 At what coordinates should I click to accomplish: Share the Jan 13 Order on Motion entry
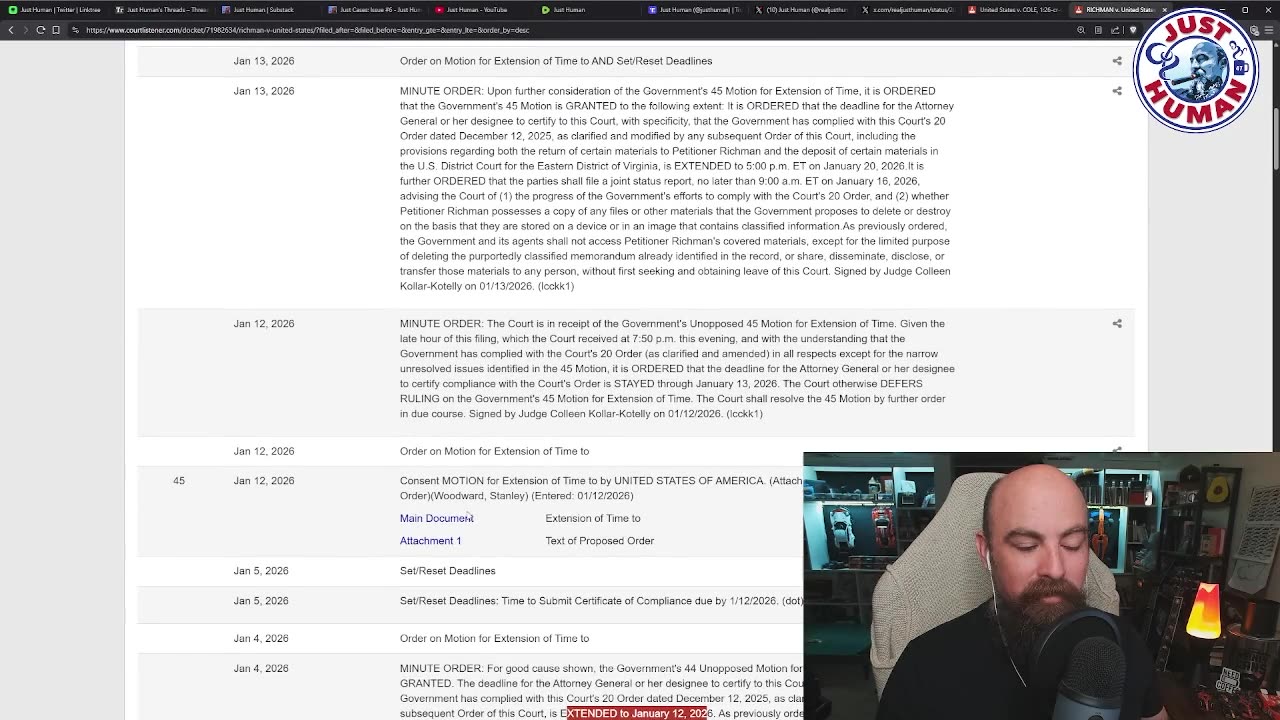1117,61
